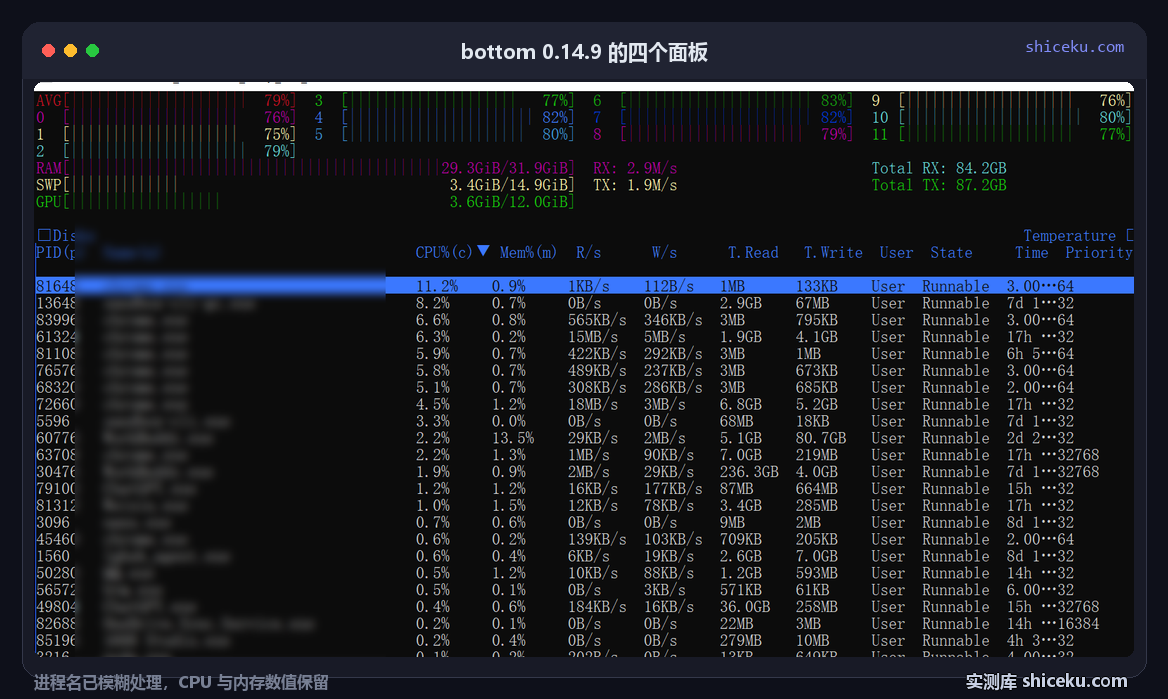Select the highlighted row's 11.2% CPU value
The width and height of the screenshot is (1168, 699).
point(437,286)
